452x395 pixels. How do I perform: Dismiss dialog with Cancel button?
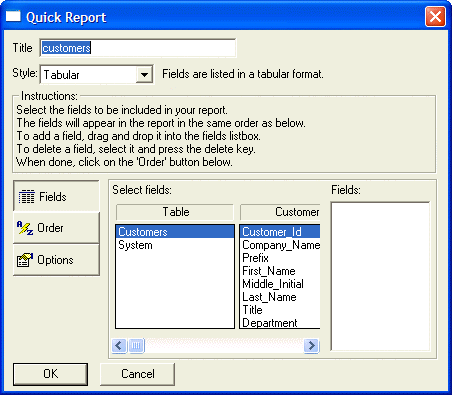138,374
